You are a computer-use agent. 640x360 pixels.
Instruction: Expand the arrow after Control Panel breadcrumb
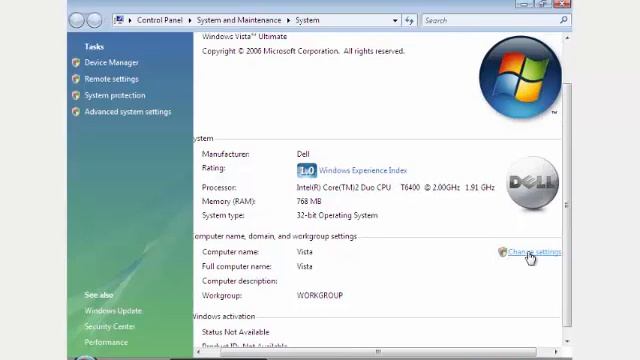[x=190, y=20]
